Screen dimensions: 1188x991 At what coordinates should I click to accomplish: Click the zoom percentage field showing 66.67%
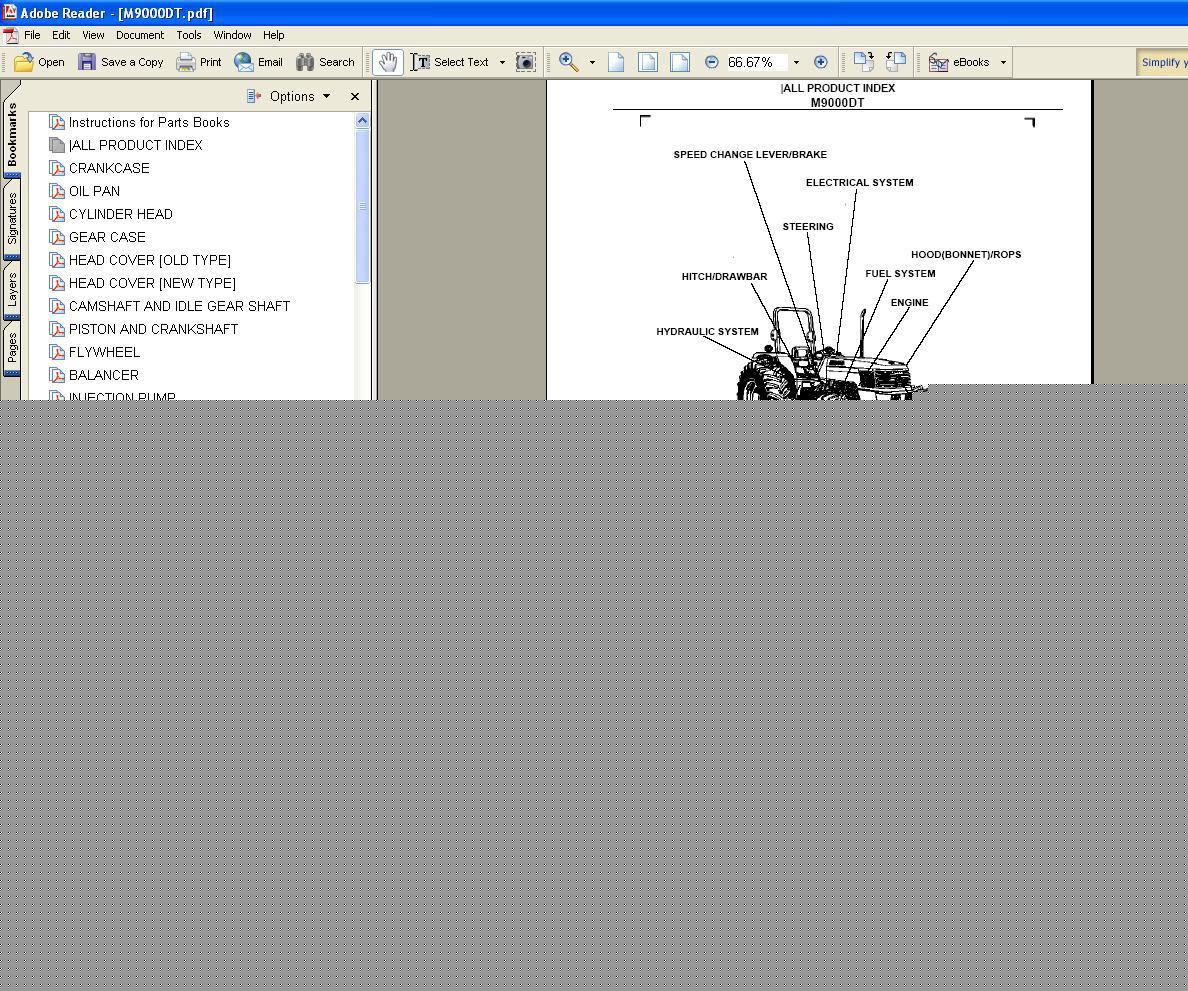point(755,62)
